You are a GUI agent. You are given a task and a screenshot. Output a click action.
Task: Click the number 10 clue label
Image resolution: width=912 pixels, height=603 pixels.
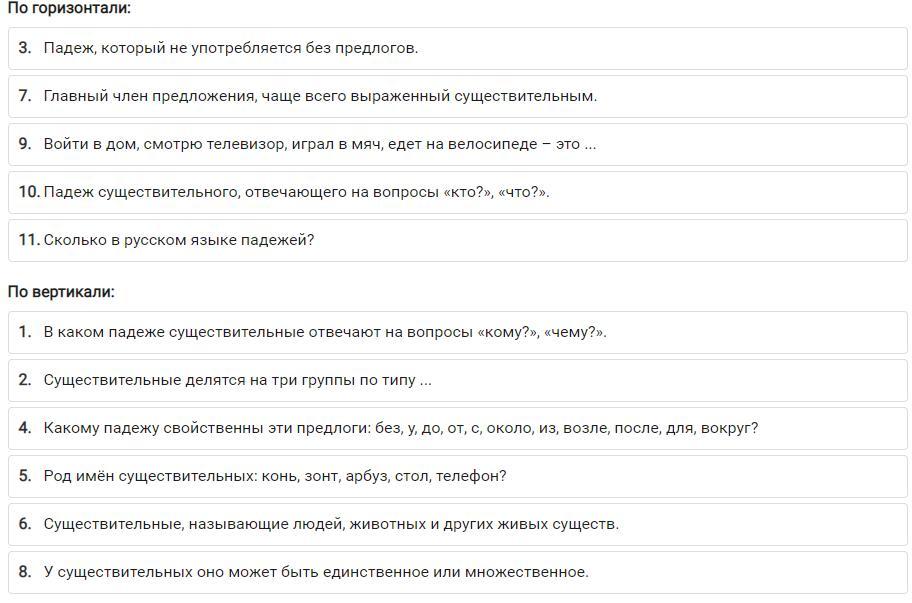click(x=29, y=191)
